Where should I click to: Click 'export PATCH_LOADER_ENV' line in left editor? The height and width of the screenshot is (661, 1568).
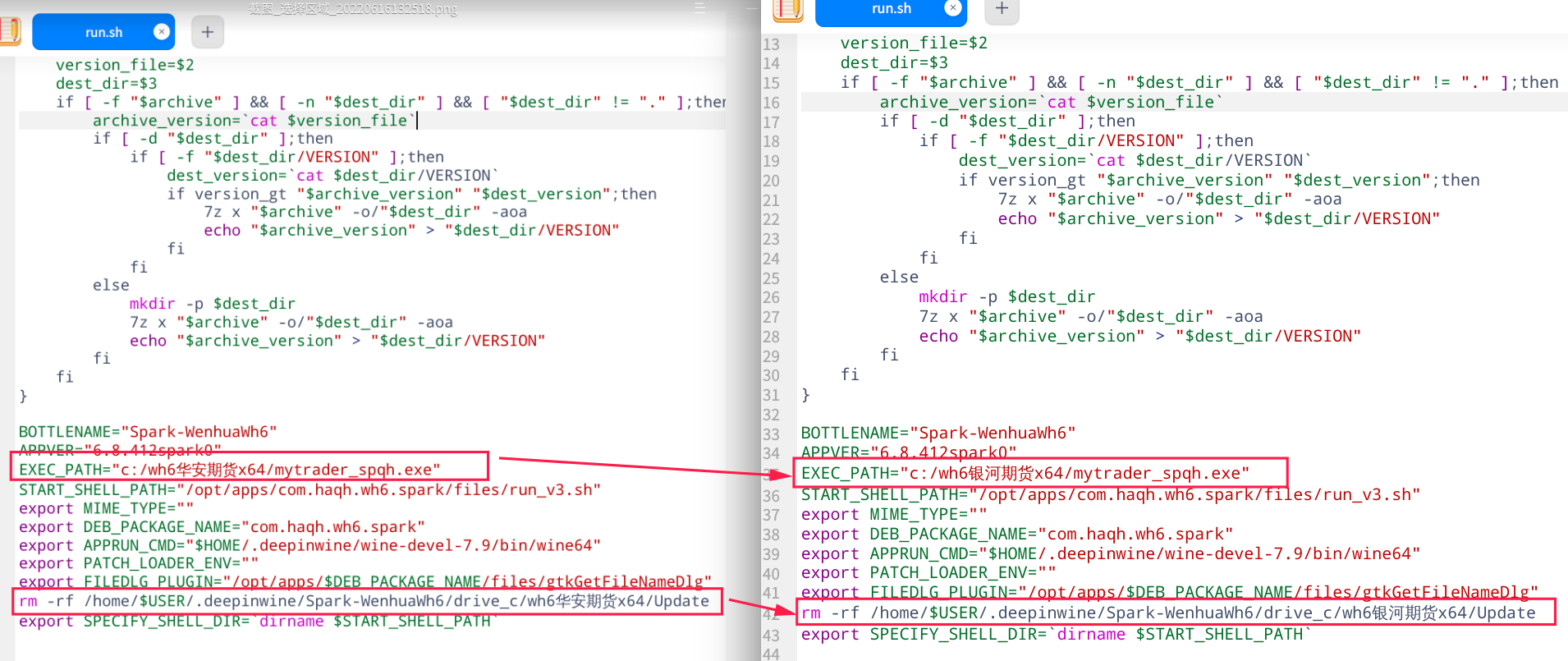[138, 563]
